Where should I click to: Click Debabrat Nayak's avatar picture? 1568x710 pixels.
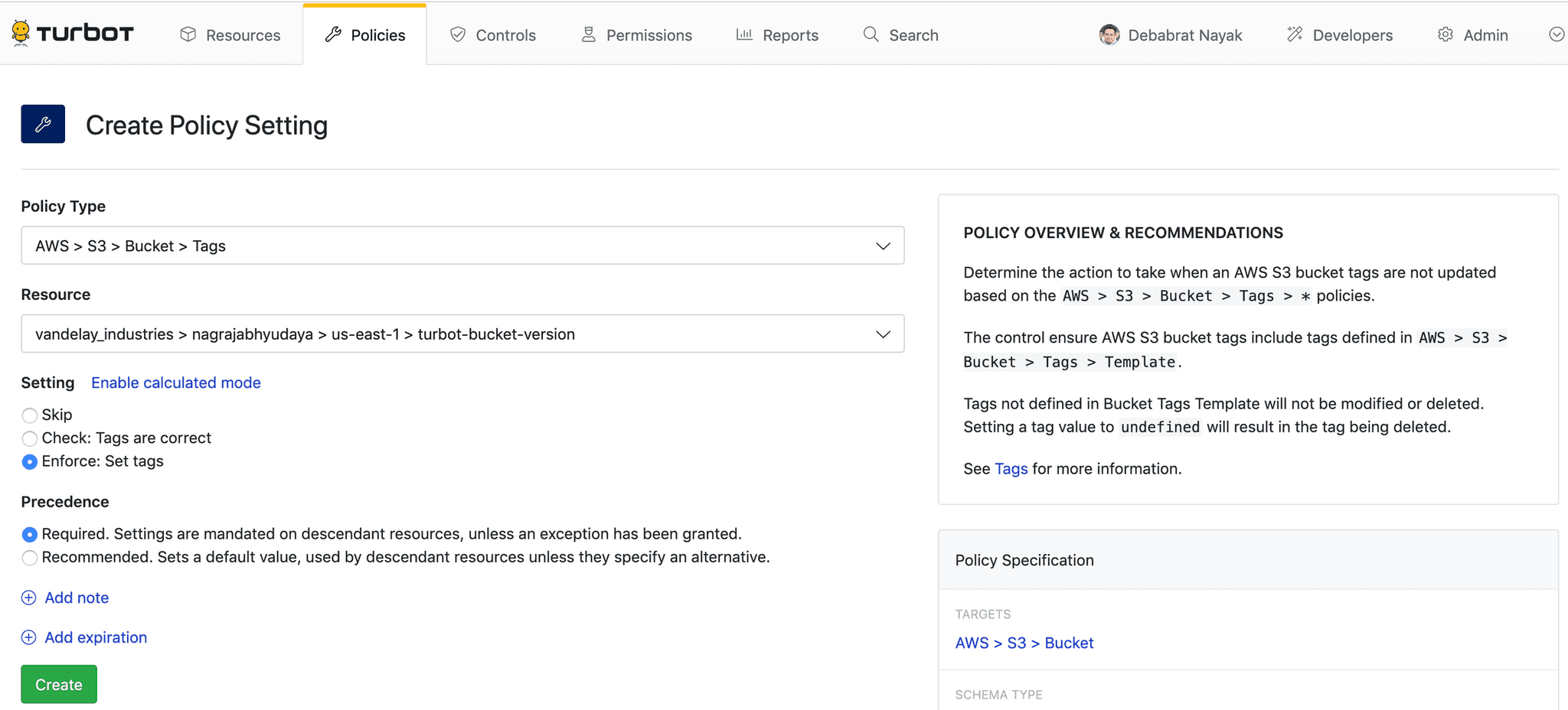coord(1109,34)
